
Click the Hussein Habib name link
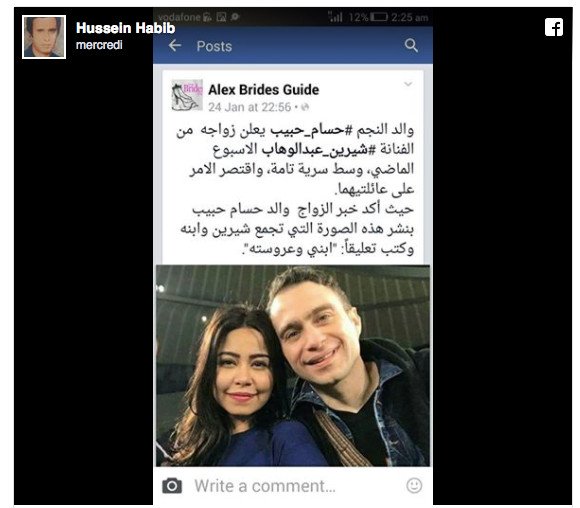tap(125, 28)
